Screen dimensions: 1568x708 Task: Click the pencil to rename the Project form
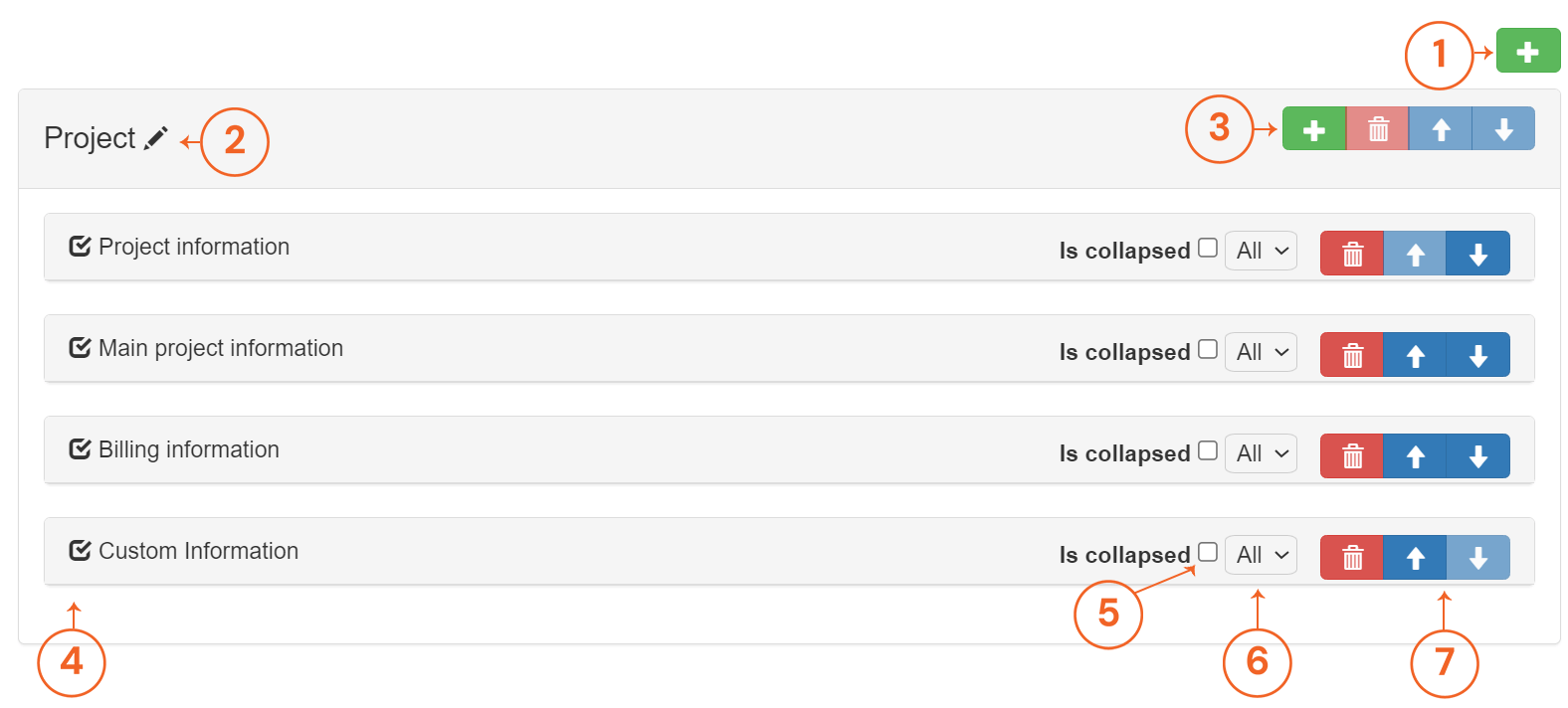(156, 138)
